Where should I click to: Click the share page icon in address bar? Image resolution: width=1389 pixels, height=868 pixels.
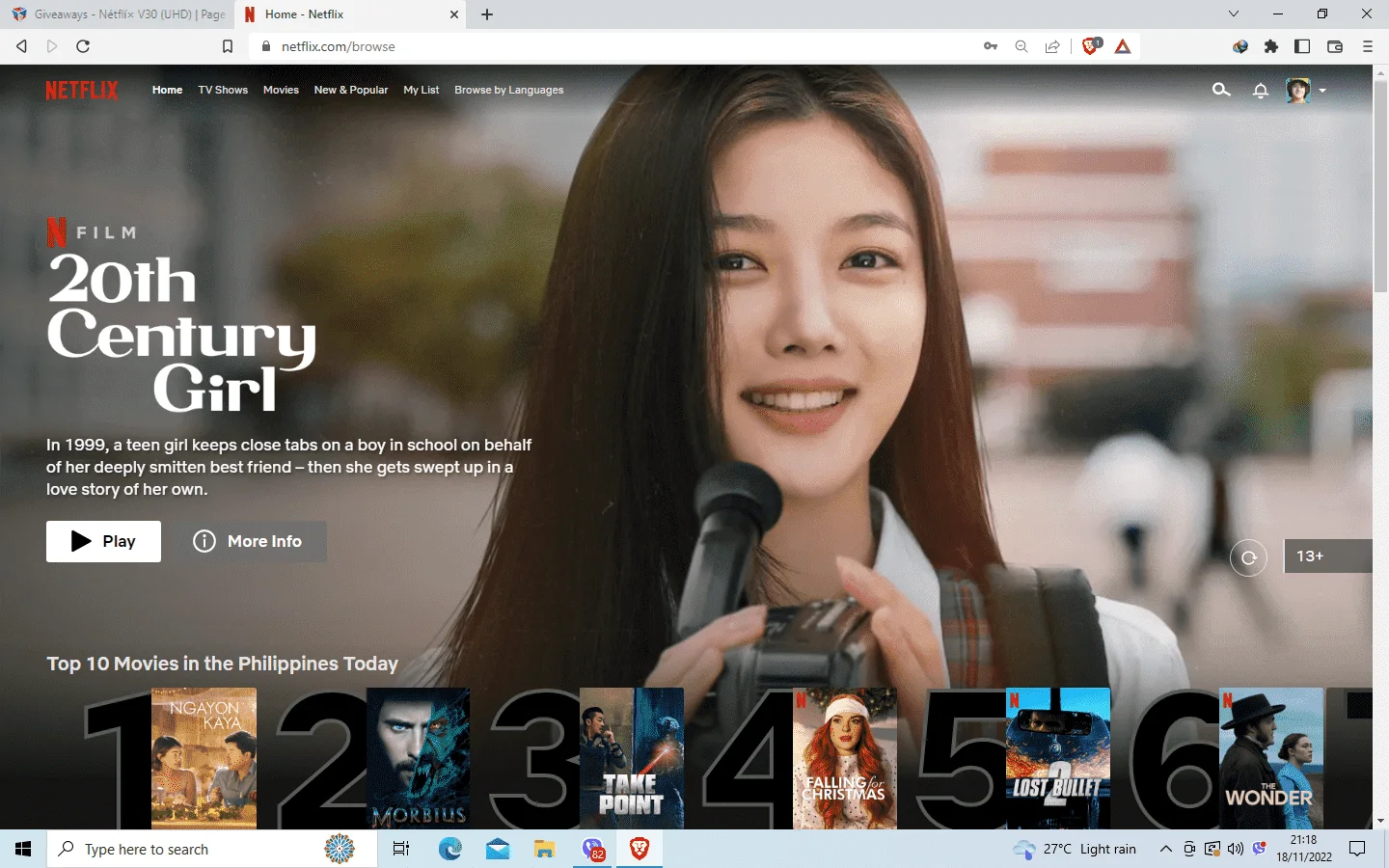click(1052, 46)
